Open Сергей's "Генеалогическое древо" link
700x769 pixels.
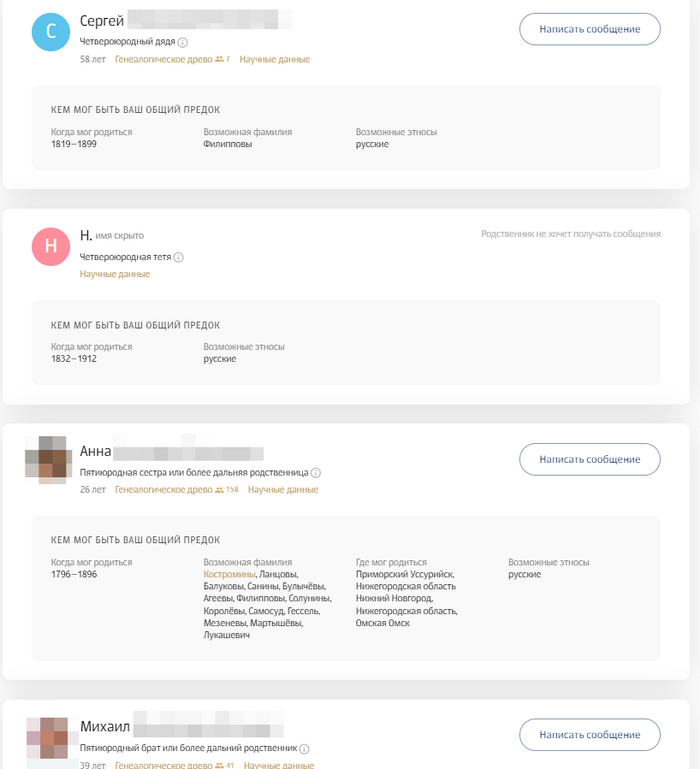click(163, 59)
